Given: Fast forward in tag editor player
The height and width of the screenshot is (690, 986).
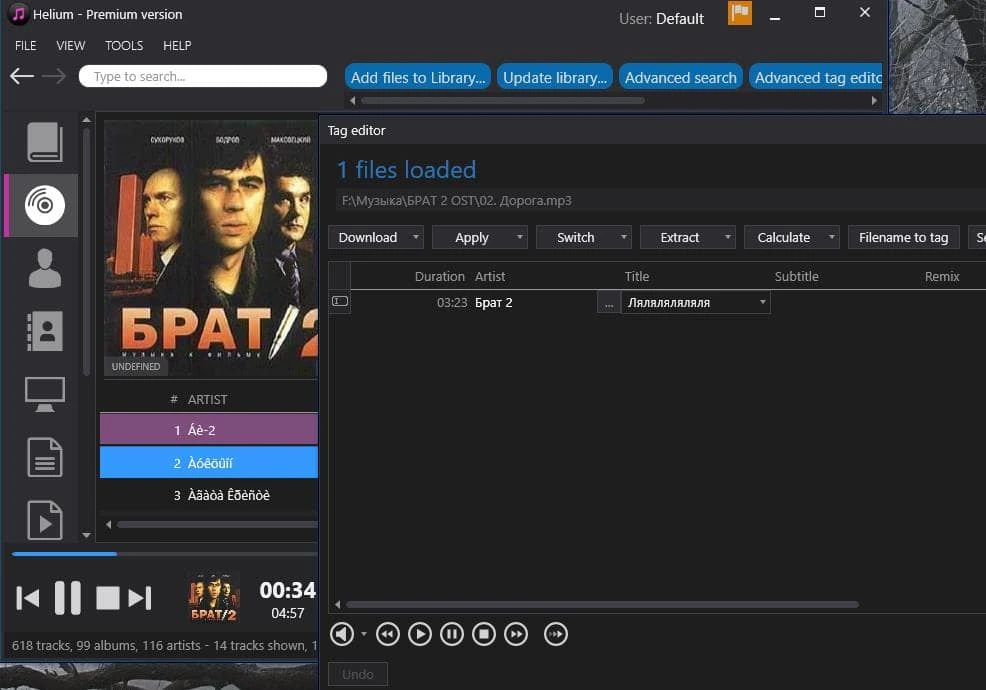Looking at the screenshot, I should [x=516, y=634].
